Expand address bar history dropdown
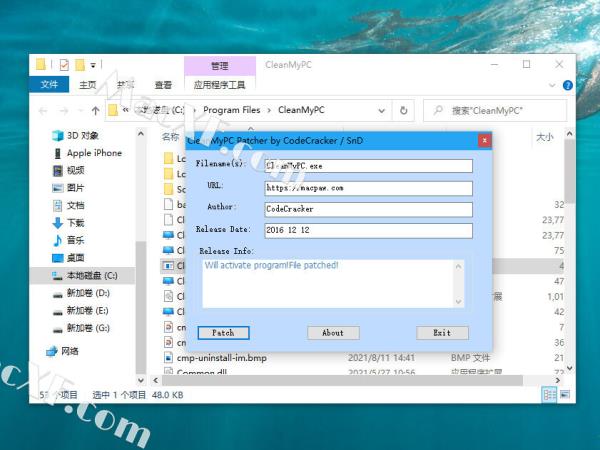The height and width of the screenshot is (450, 600). (382, 111)
